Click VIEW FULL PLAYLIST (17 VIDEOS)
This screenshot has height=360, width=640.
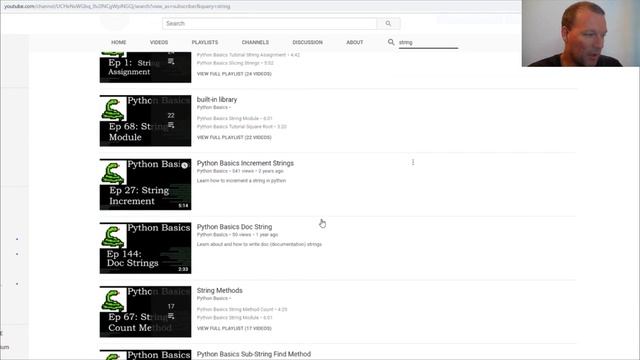tap(234, 329)
